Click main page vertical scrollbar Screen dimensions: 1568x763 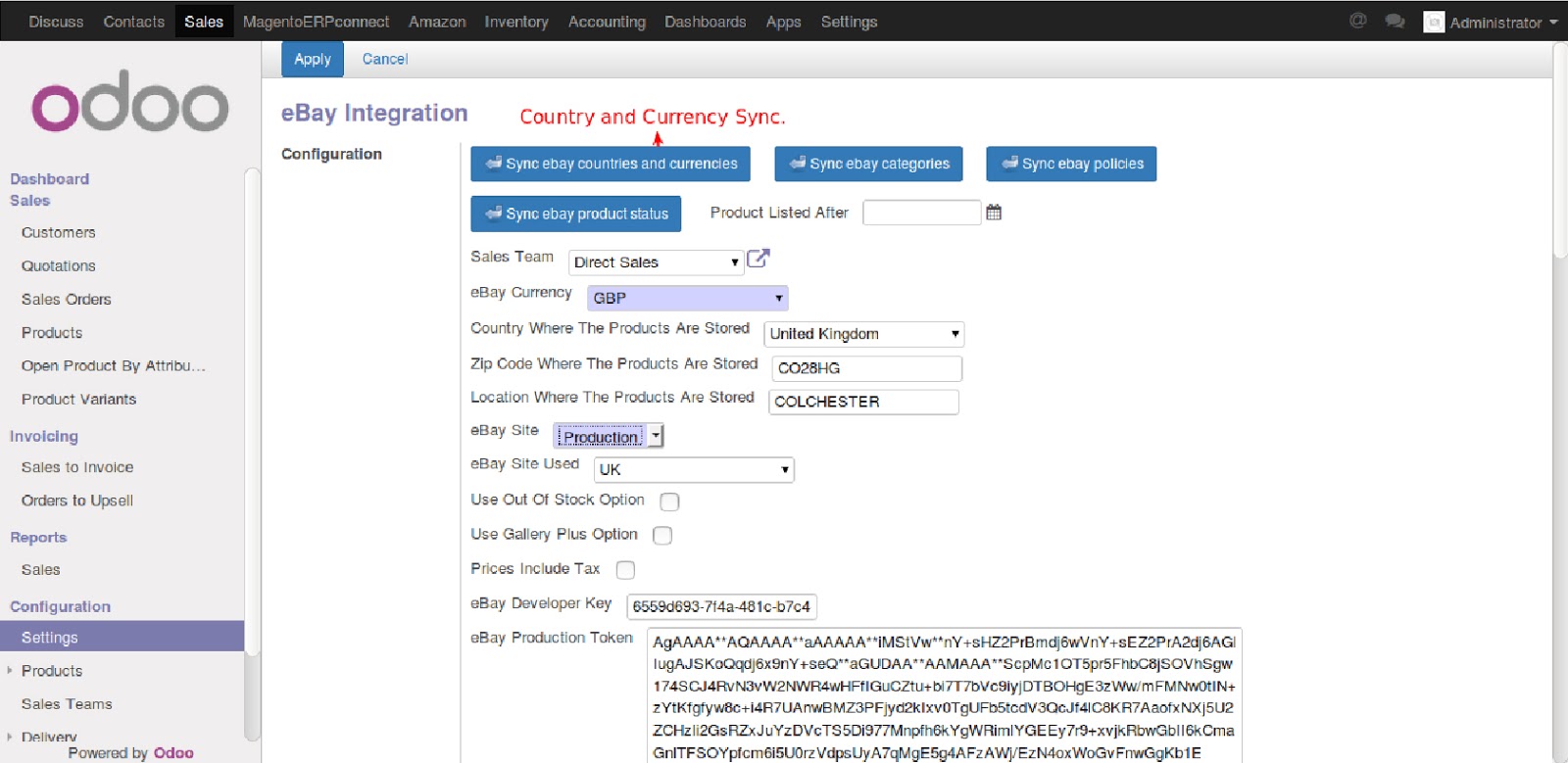[x=1560, y=149]
